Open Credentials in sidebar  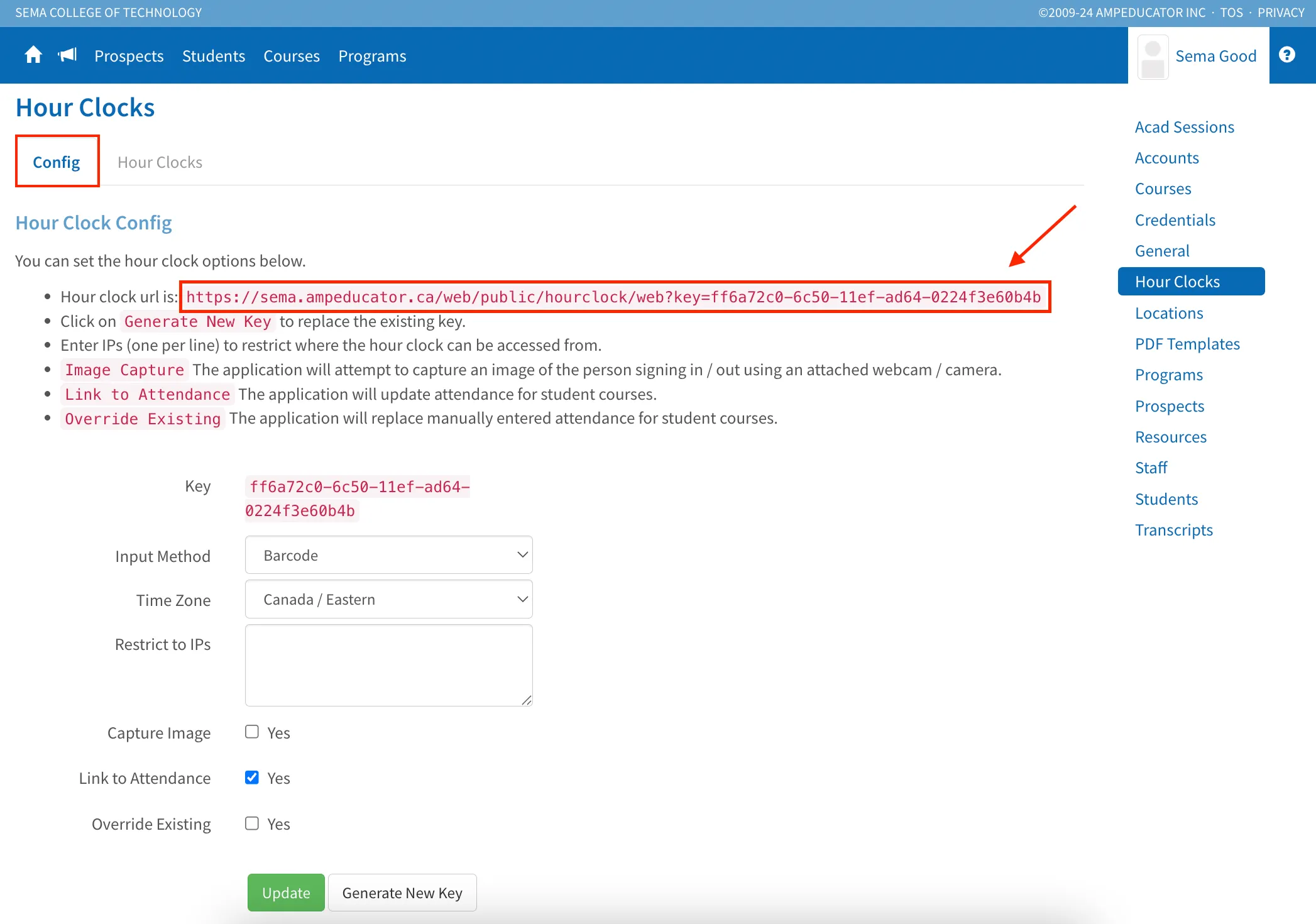click(1175, 220)
